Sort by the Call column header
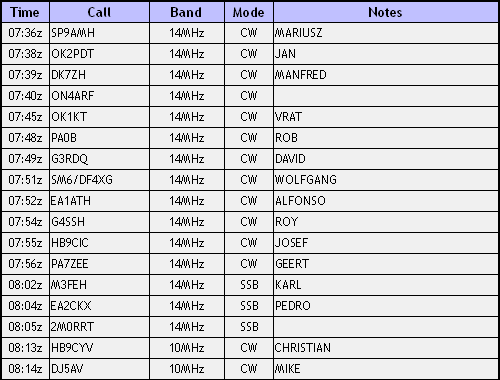Viewport: 500px width, 380px height. (99, 12)
